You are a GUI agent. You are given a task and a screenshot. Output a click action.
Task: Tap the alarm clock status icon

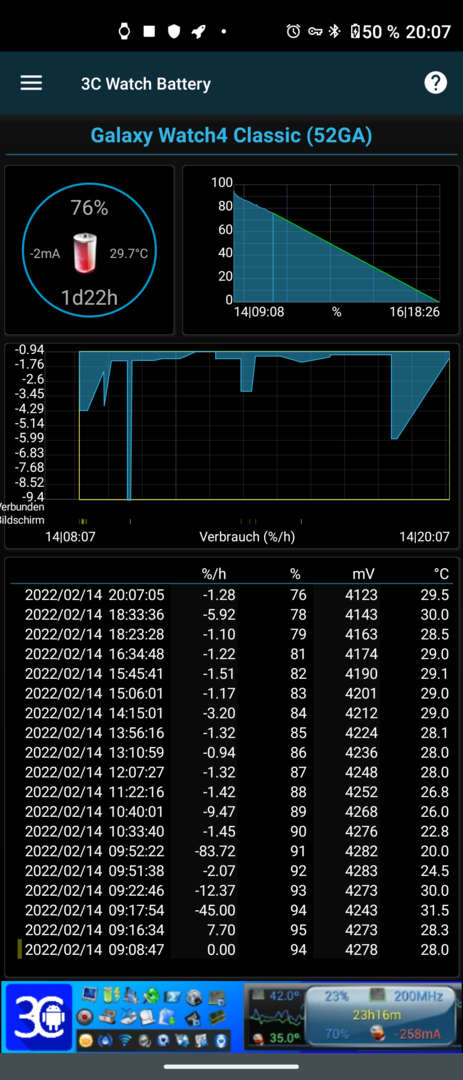click(294, 31)
